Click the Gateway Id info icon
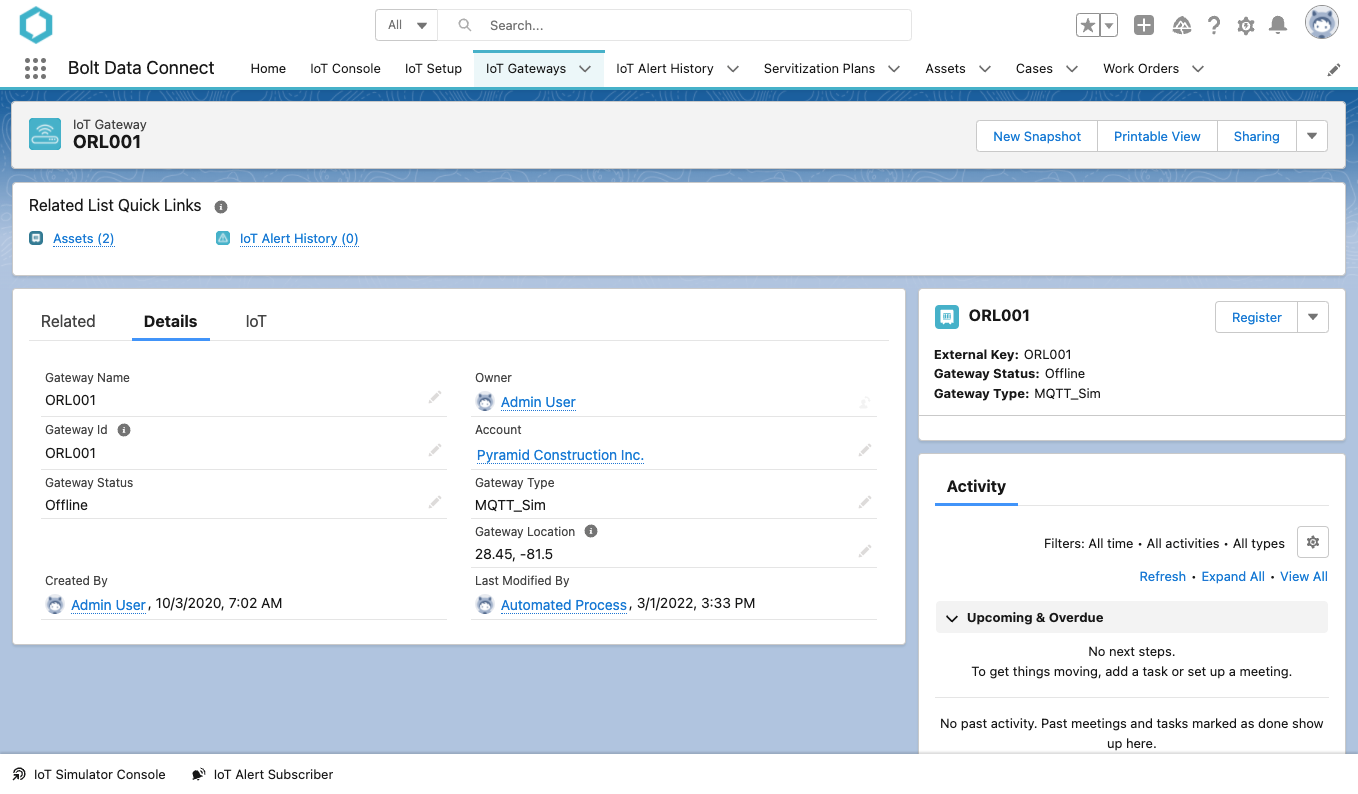 pos(124,430)
